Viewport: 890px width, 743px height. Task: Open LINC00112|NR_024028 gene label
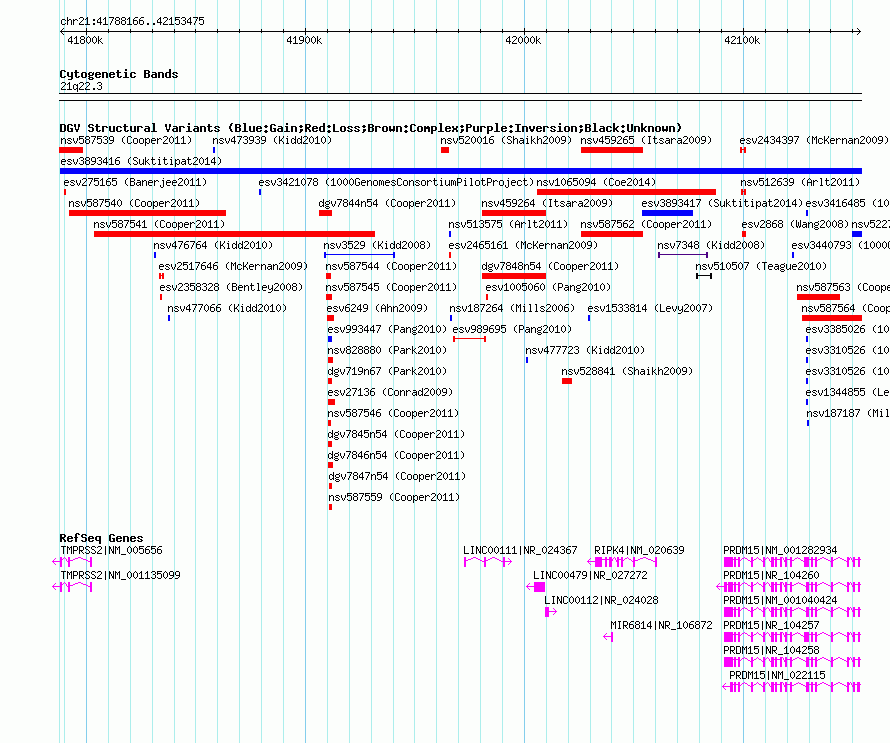pos(601,600)
